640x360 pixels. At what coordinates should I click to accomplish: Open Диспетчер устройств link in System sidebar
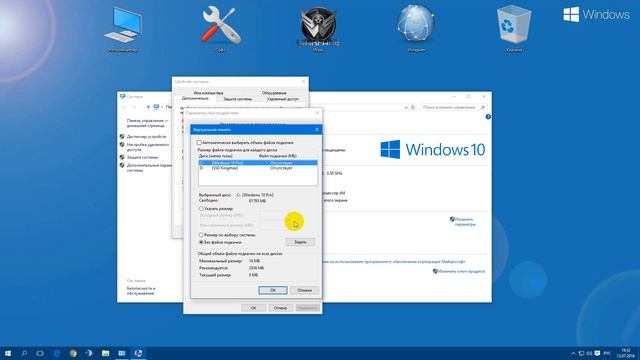pos(146,137)
